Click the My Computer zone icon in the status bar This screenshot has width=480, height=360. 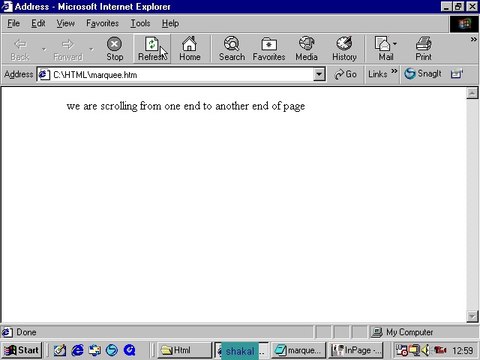tap(377, 332)
